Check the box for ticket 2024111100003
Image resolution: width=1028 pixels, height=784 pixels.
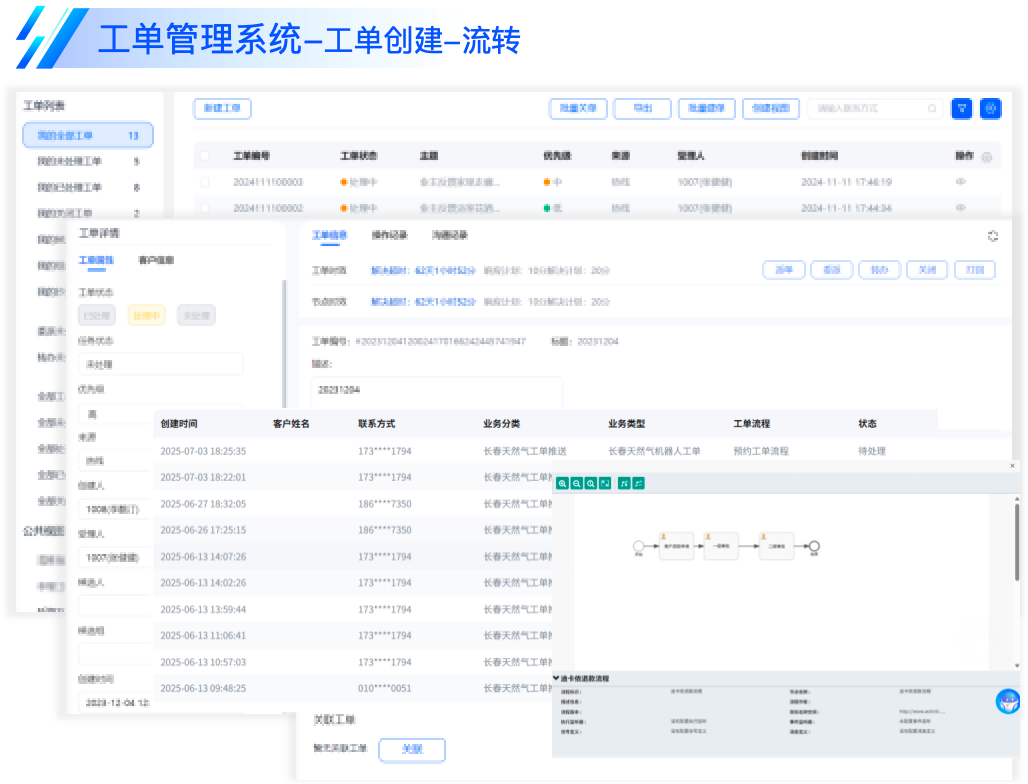pyautogui.click(x=205, y=182)
